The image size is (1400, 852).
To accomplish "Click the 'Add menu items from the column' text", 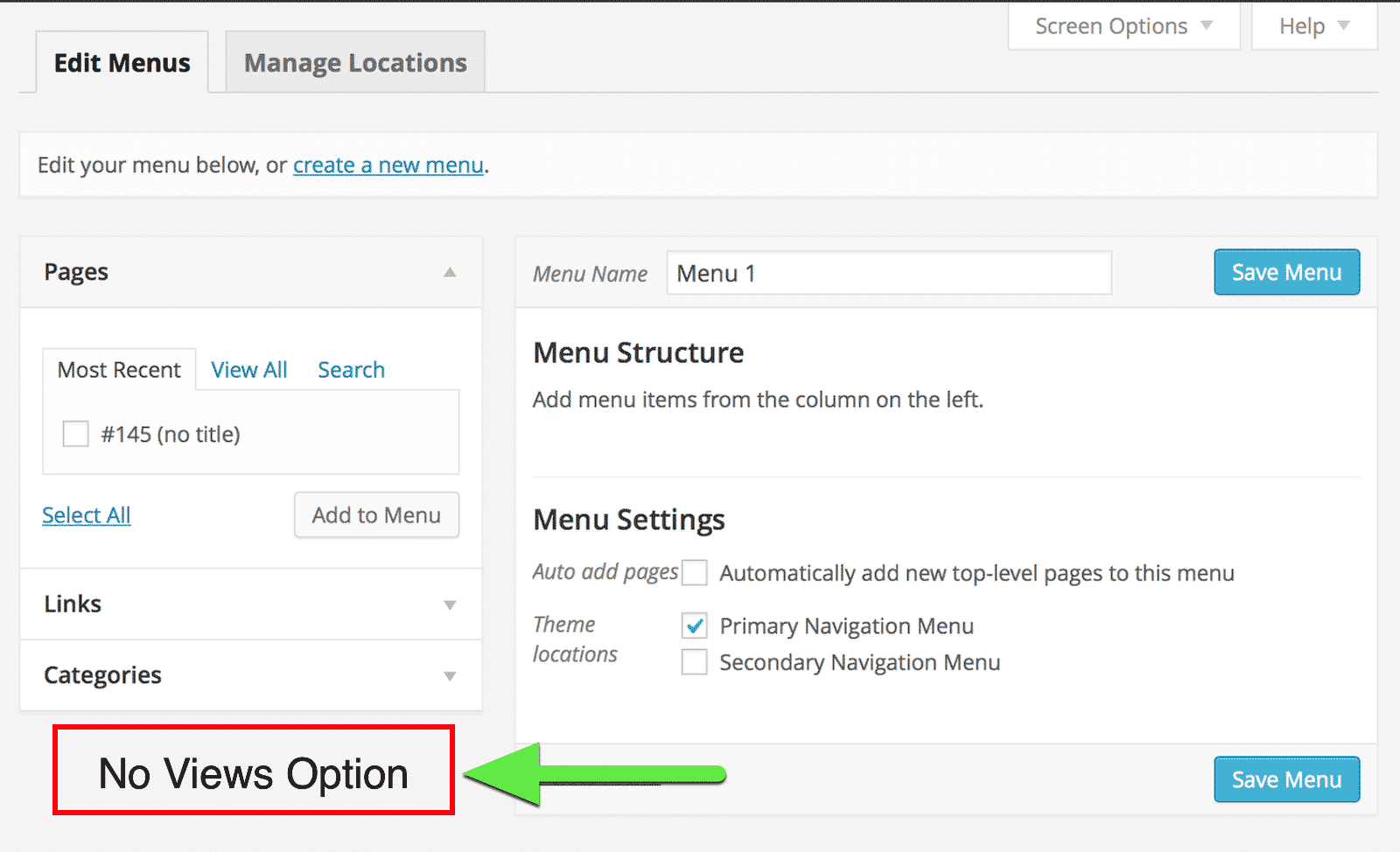I will (758, 400).
